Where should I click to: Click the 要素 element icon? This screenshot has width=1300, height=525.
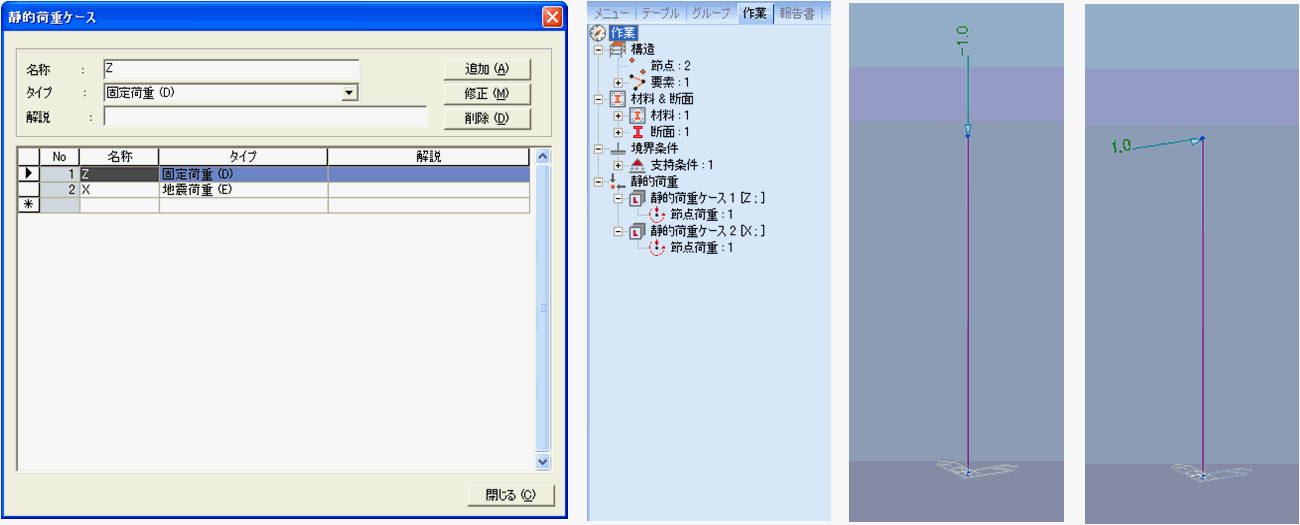636,81
